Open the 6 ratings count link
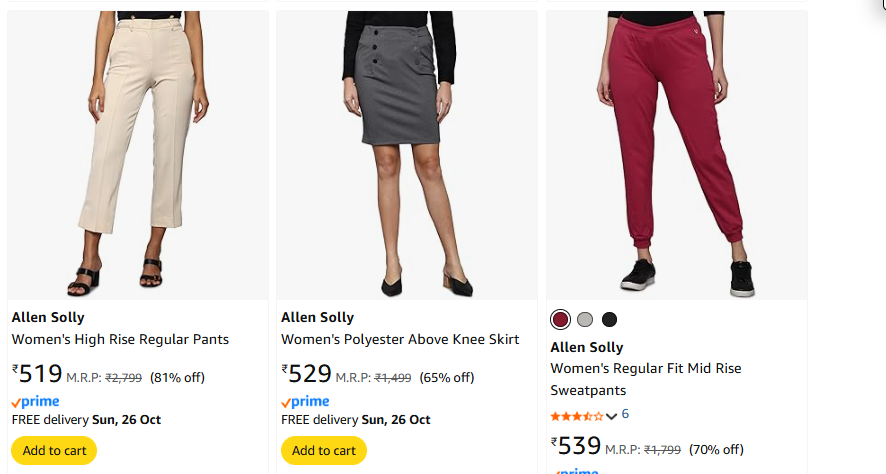The image size is (886, 474). coord(625,414)
